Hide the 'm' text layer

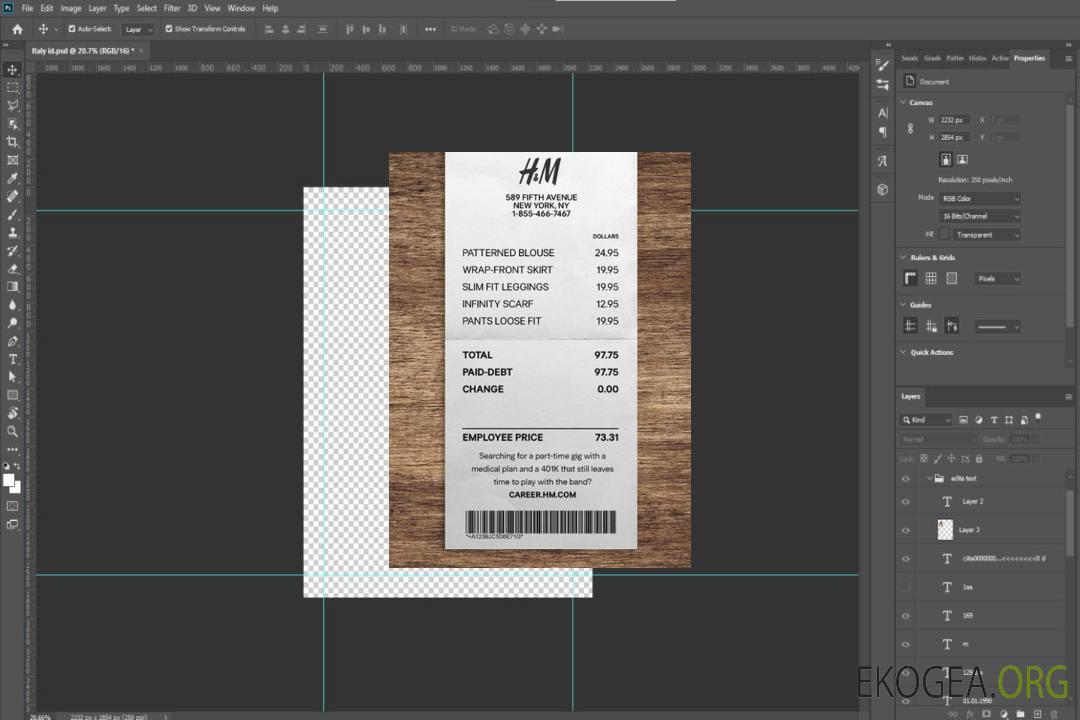pos(906,645)
